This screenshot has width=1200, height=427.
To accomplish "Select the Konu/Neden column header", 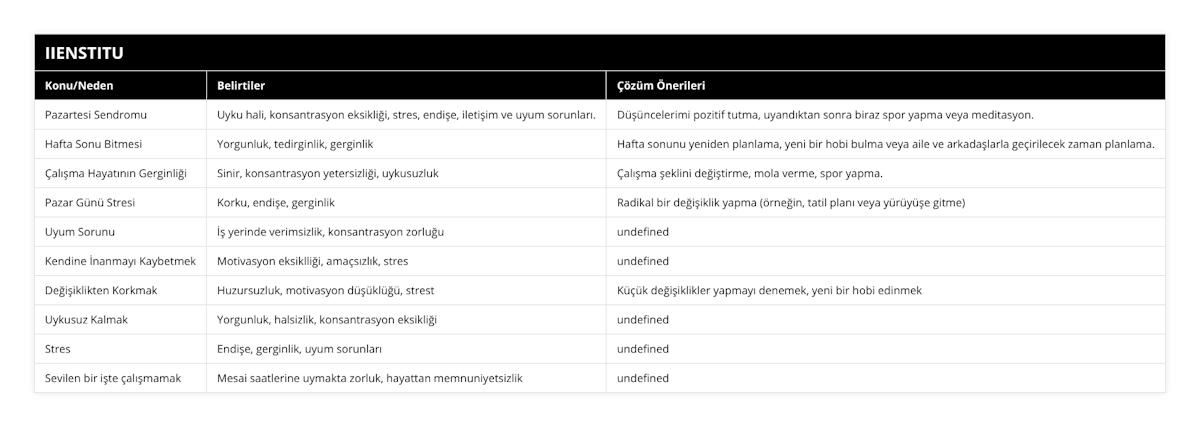I will click(x=120, y=85).
